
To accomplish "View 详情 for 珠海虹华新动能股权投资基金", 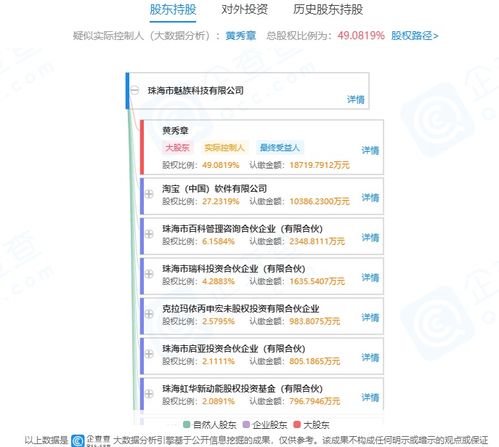I will coord(370,397).
